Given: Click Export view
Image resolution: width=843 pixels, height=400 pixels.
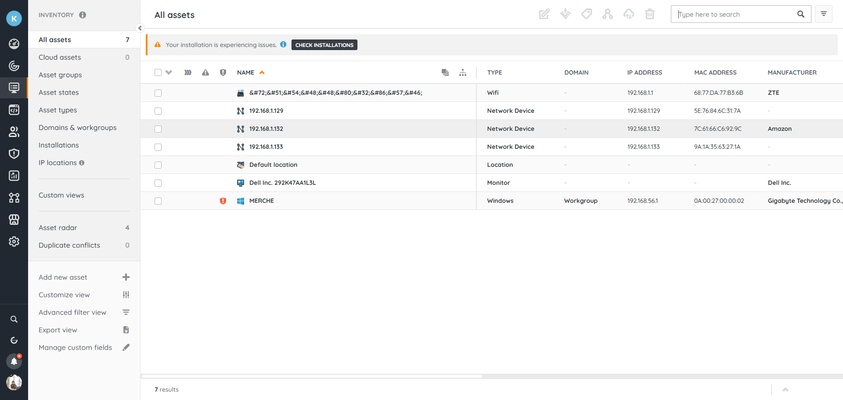Looking at the screenshot, I should (84, 330).
